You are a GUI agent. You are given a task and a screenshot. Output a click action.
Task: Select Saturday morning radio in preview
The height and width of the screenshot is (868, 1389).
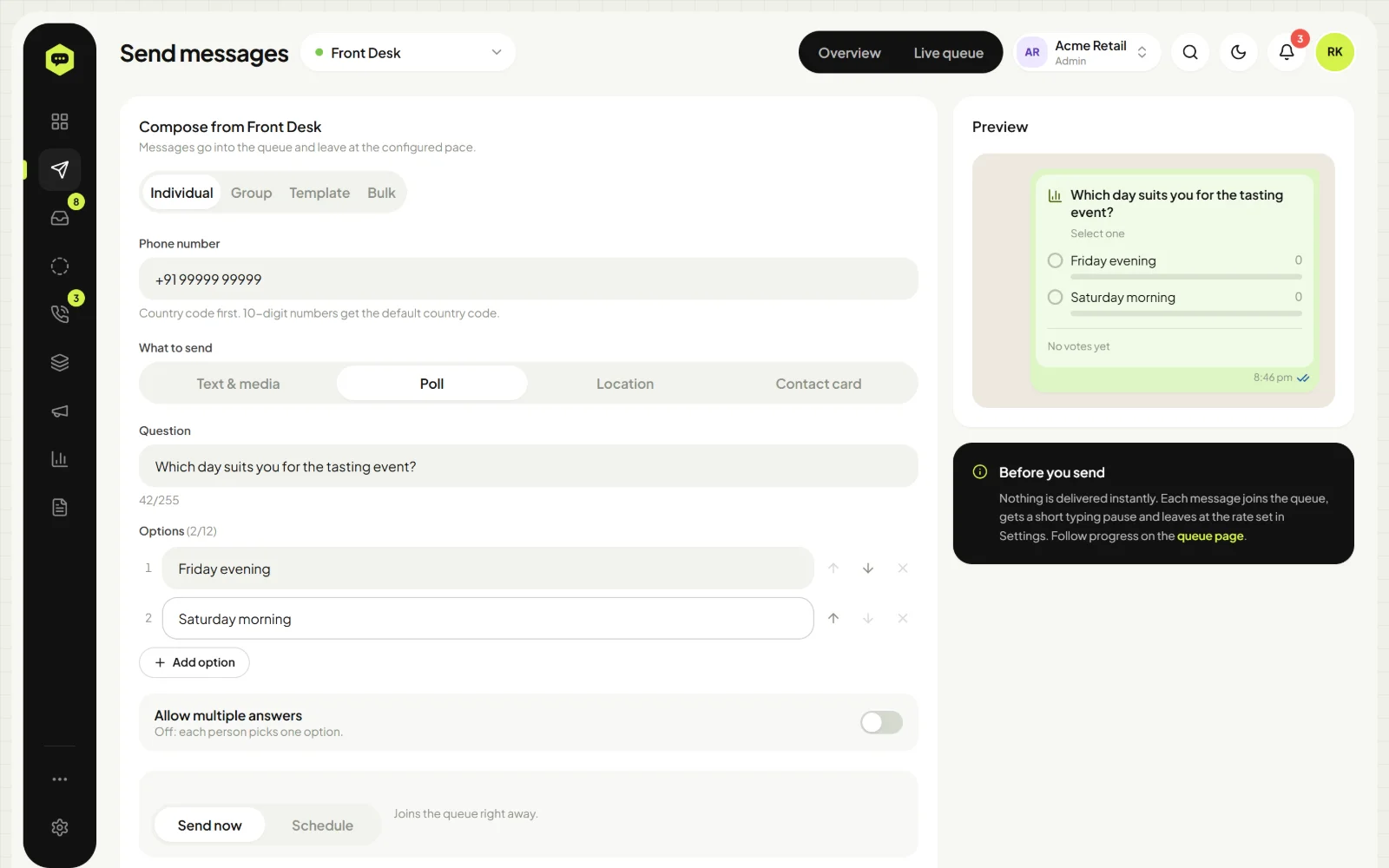click(x=1055, y=297)
